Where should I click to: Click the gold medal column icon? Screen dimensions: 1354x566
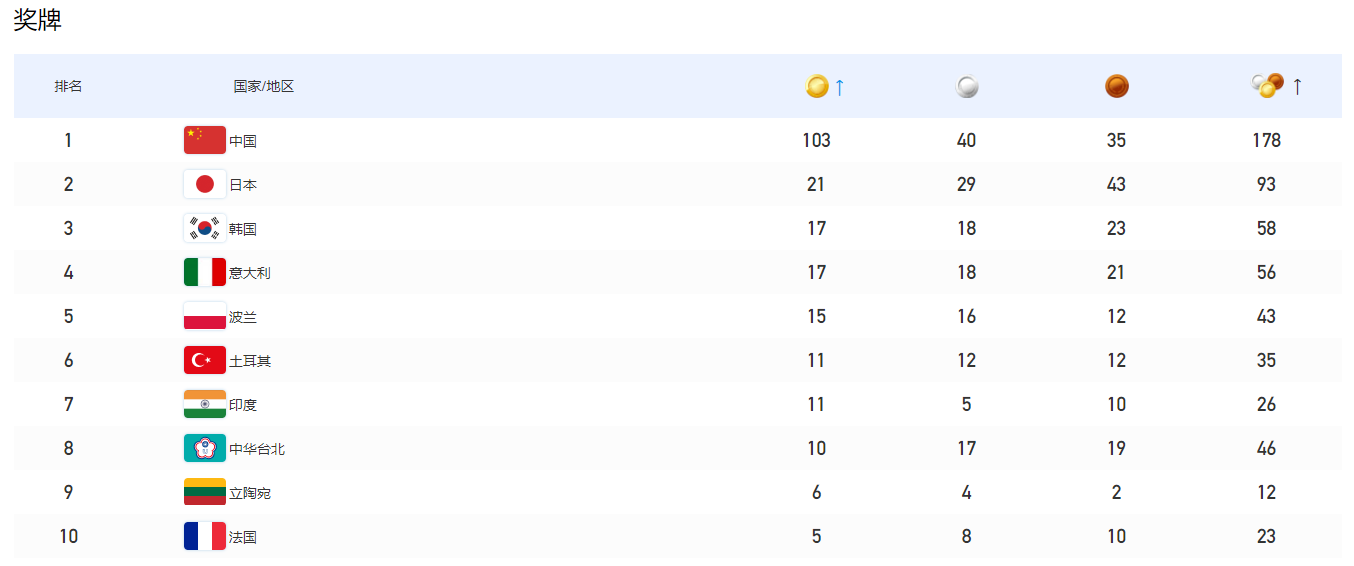(817, 87)
